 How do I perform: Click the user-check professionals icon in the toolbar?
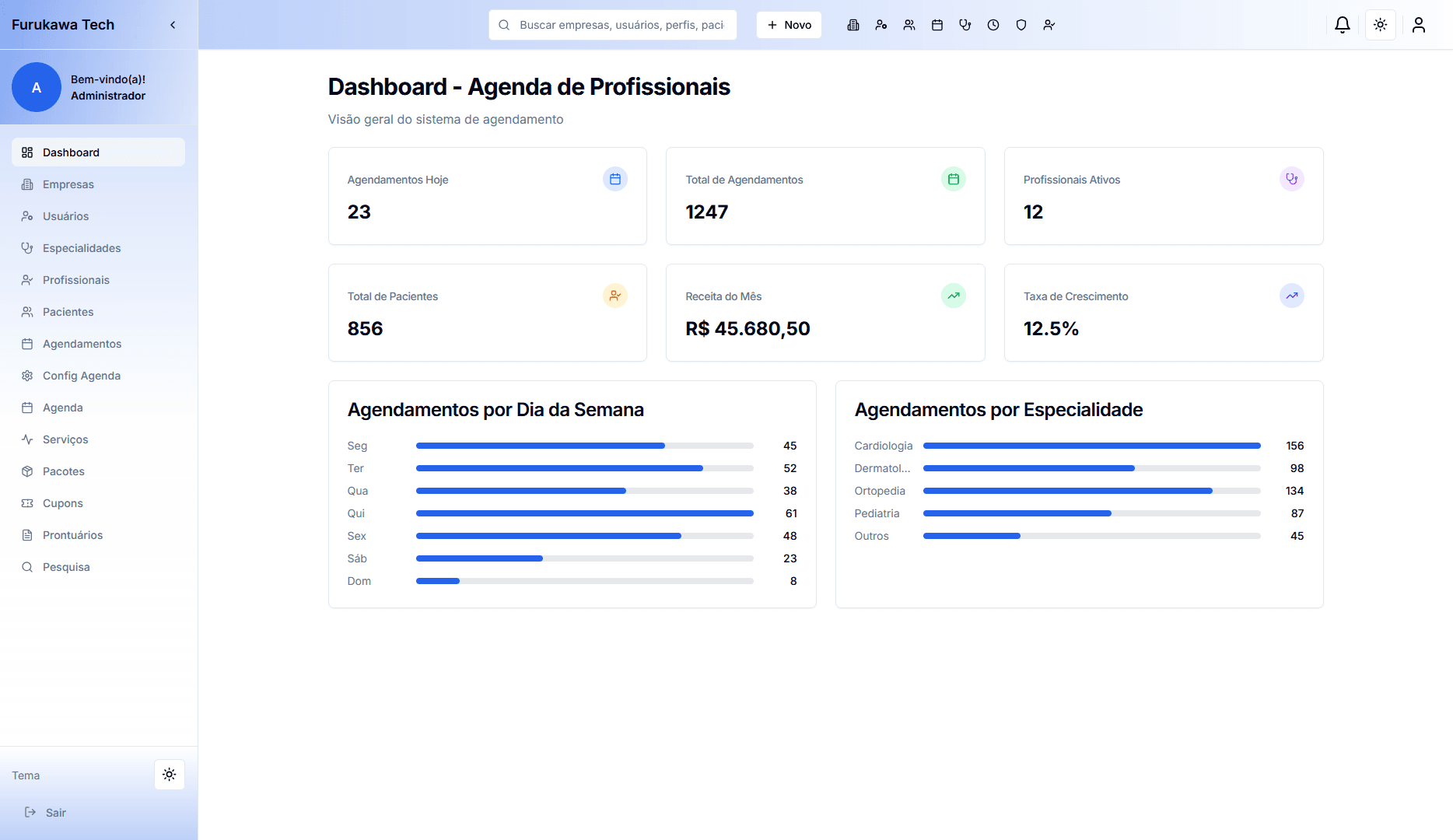pos(1049,24)
